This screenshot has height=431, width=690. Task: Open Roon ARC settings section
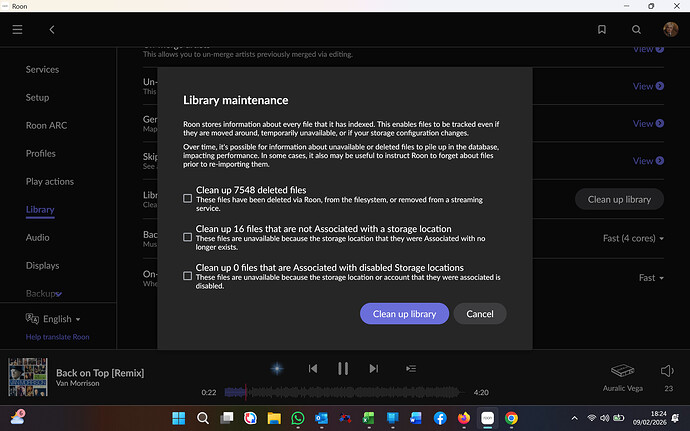(x=46, y=126)
